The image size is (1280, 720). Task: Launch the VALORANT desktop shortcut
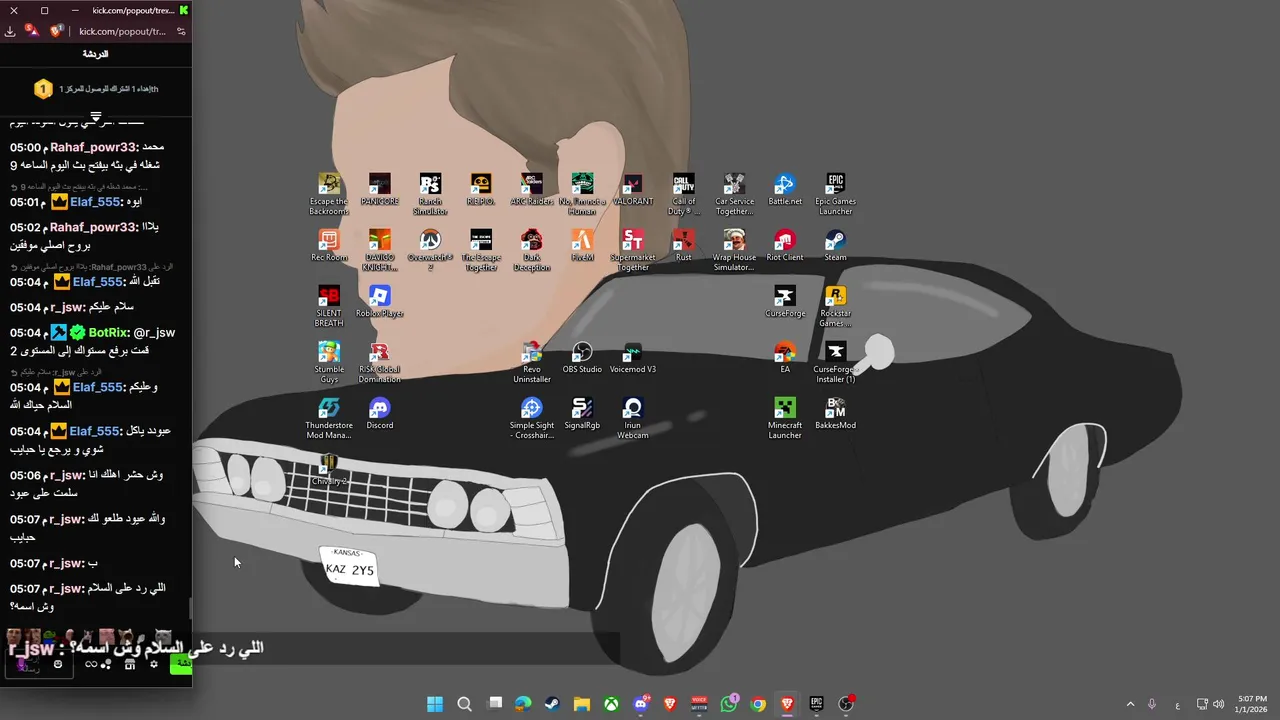[633, 190]
